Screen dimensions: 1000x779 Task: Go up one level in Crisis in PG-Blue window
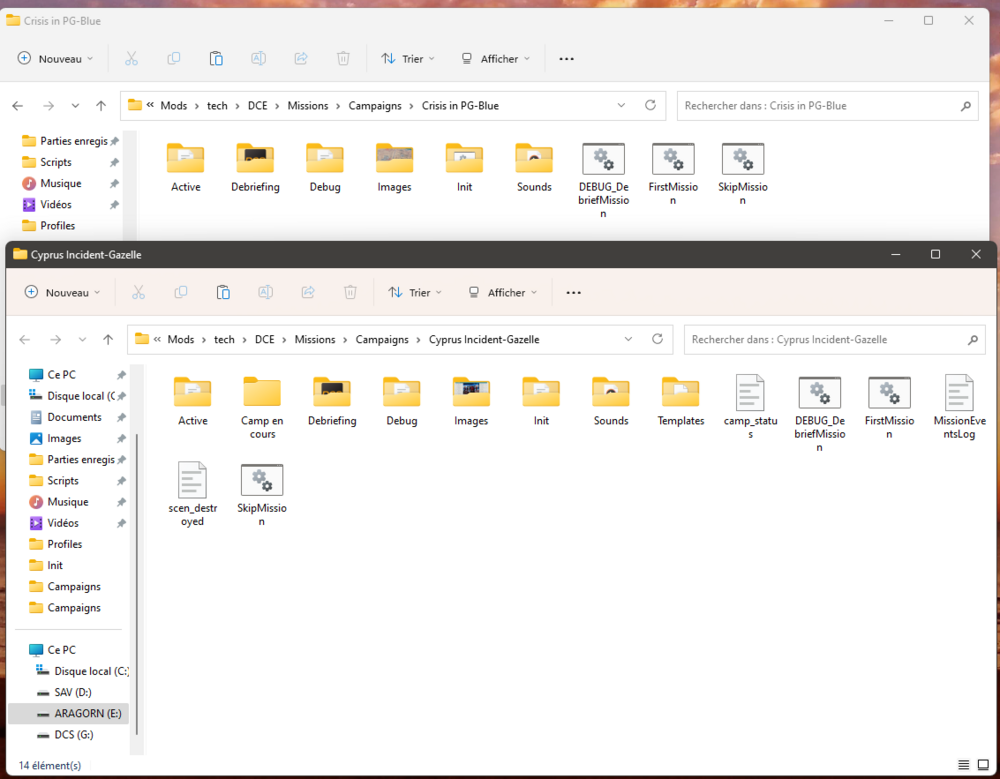coord(101,106)
